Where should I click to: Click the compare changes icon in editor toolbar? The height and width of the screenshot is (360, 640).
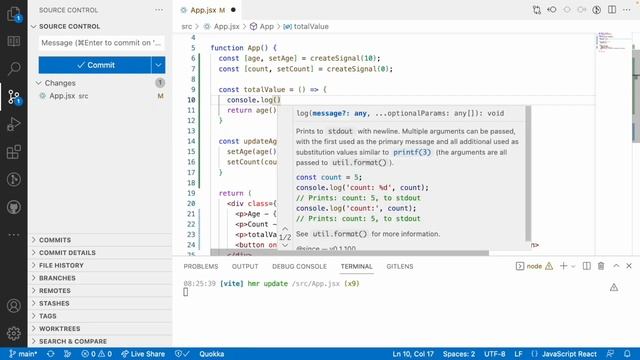point(537,10)
